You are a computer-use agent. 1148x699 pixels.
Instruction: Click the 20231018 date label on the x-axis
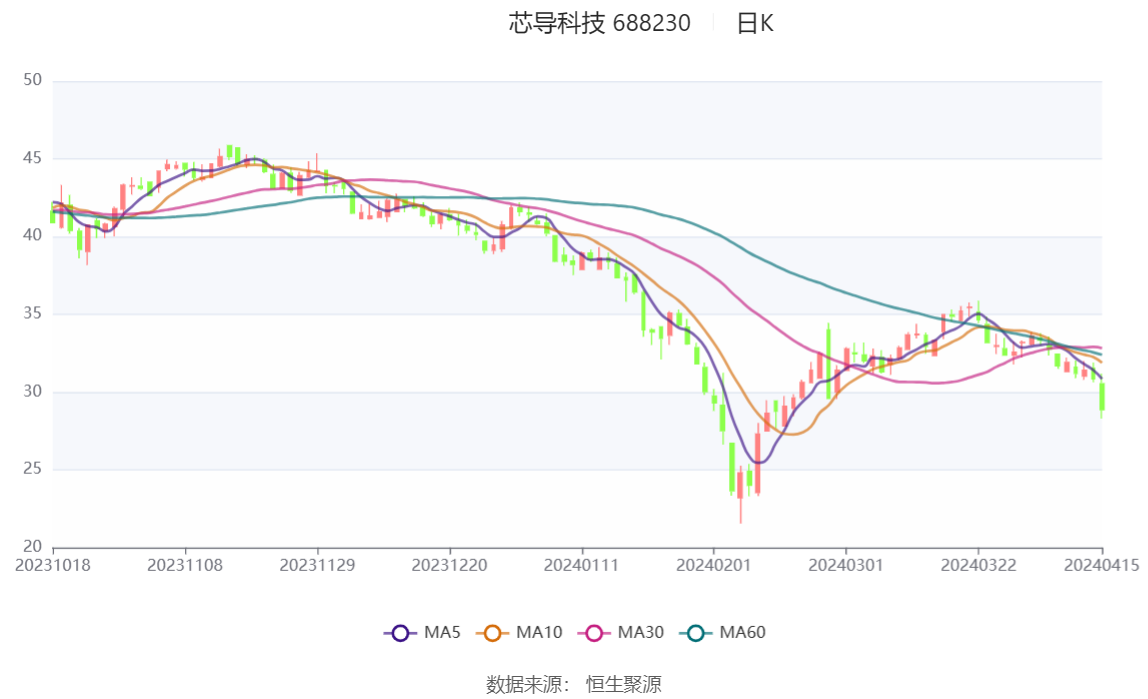[x=53, y=565]
